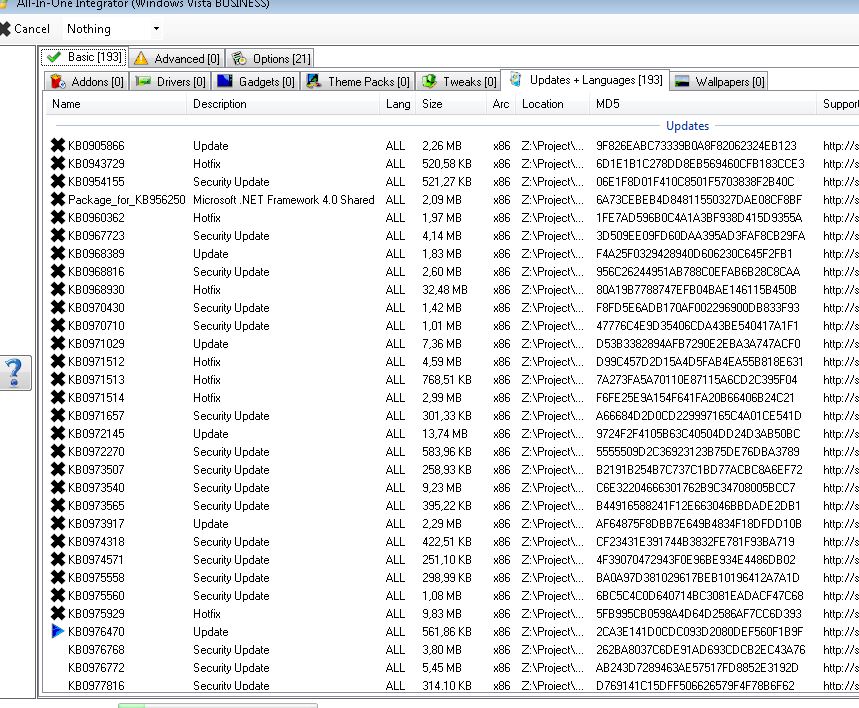
Task: Sort by the Lang column header
Action: click(x=398, y=104)
